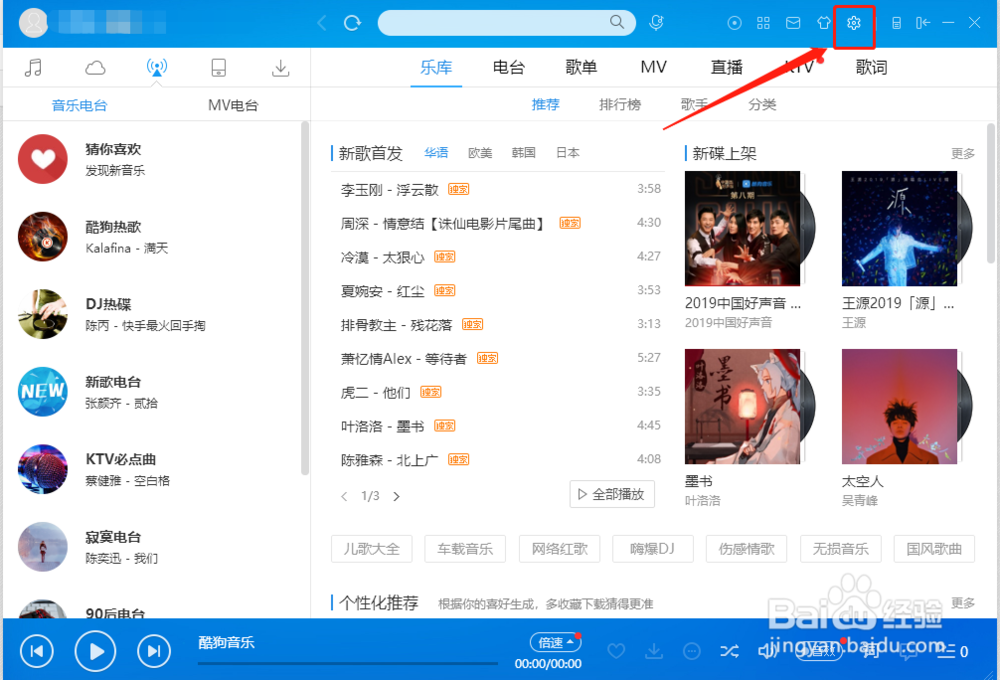Viewport: 1000px width, 680px height.
Task: Click 更多 next to 新碟上架
Action: tap(962, 154)
